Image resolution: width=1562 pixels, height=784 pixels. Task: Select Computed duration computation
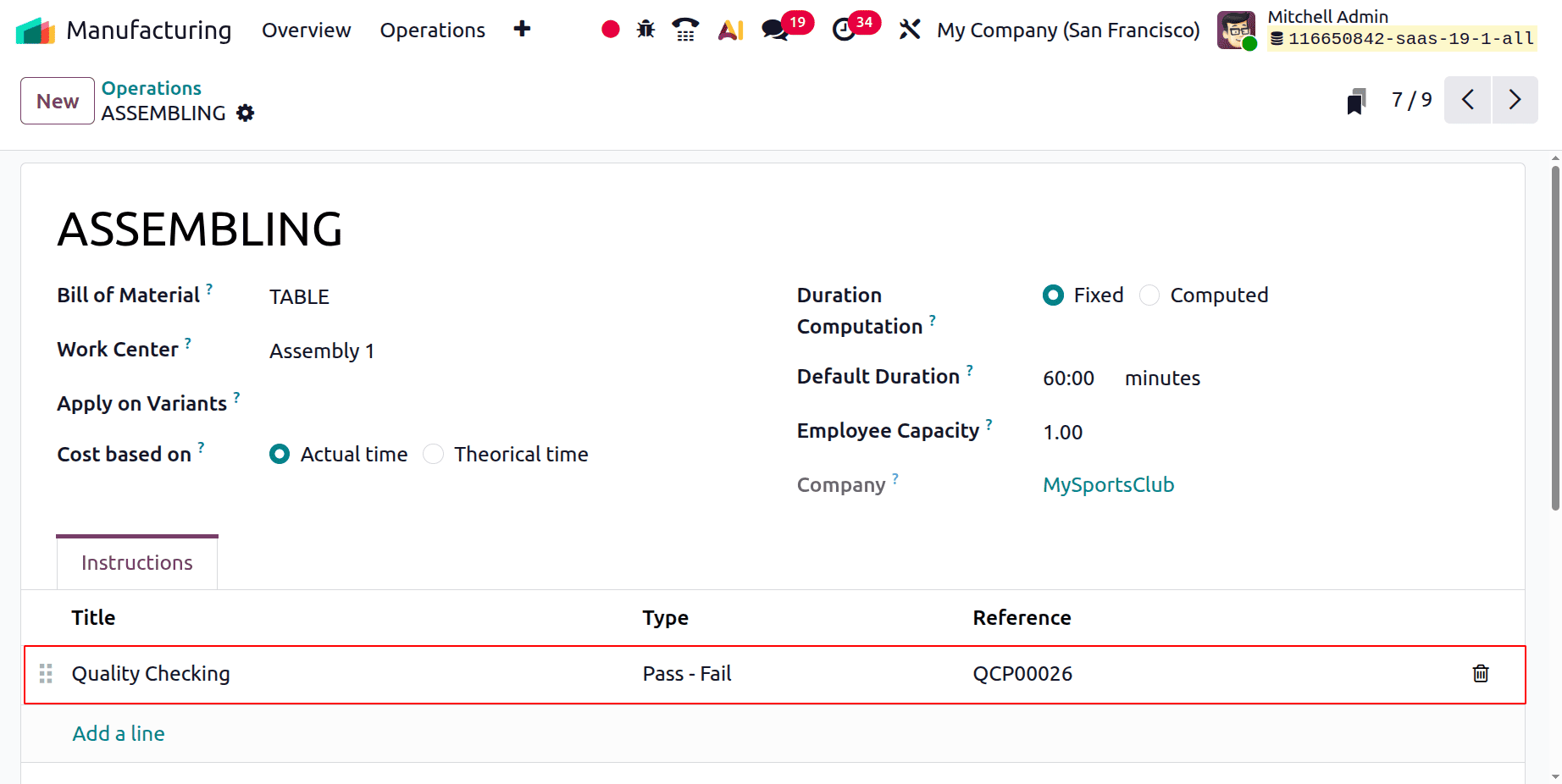click(1149, 295)
